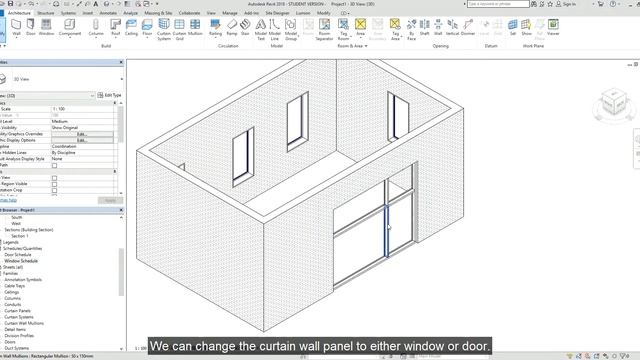Open the Insert ribbon tab
The width and height of the screenshot is (640, 360).
(x=88, y=13)
